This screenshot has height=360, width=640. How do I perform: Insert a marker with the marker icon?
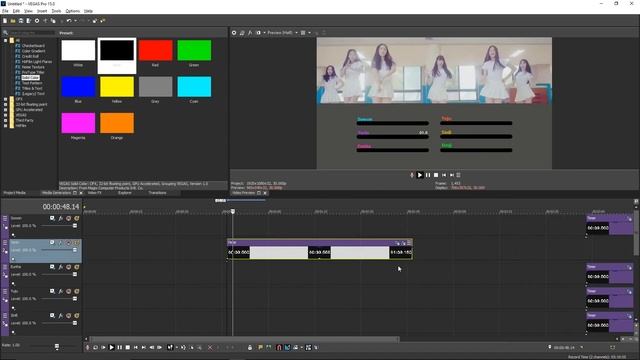point(260,347)
